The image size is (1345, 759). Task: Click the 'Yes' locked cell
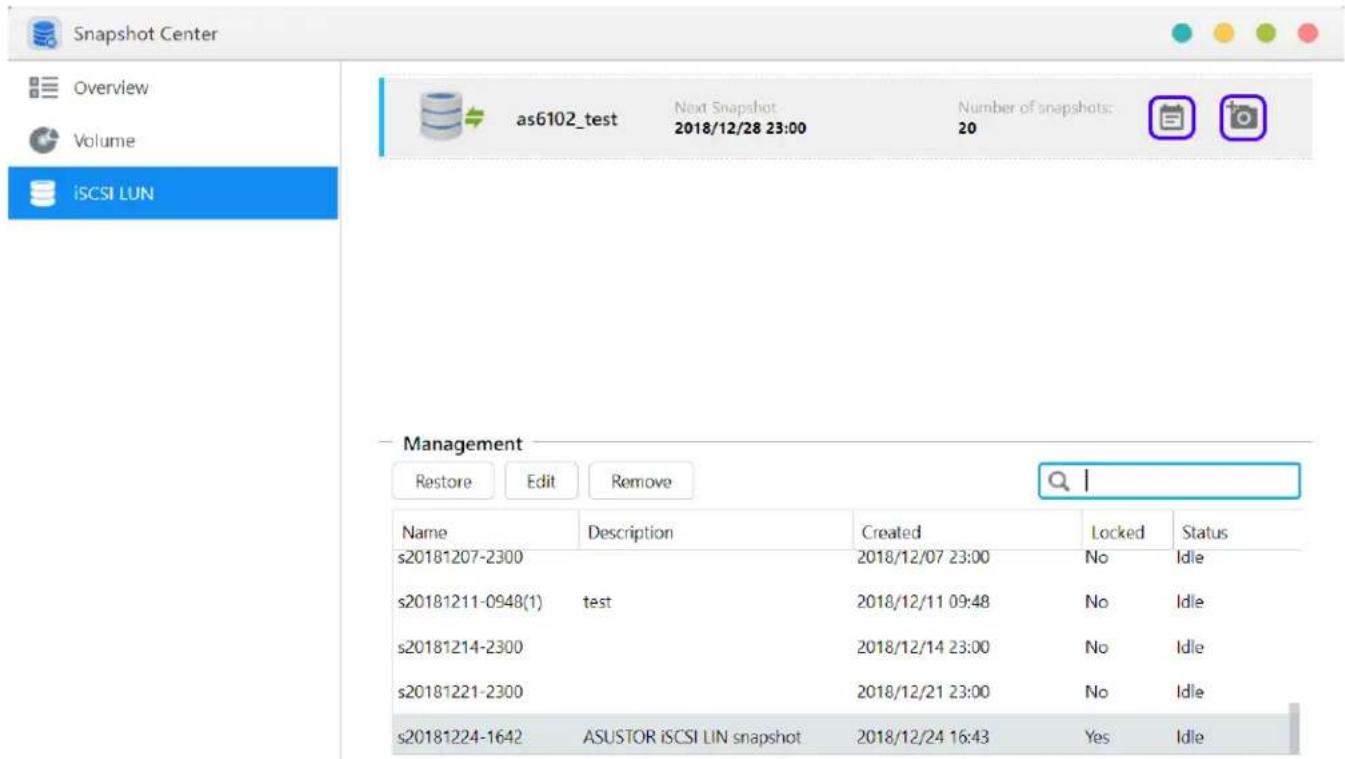[1097, 738]
